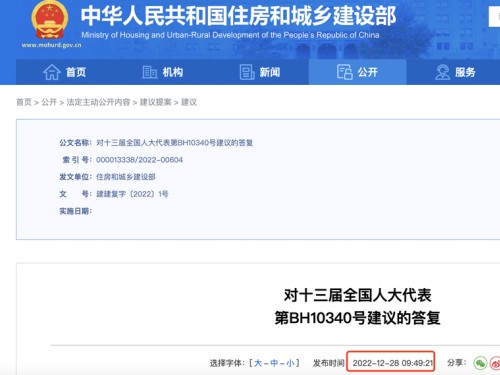Share via the WeChat icon
The image size is (500, 375).
click(x=480, y=363)
